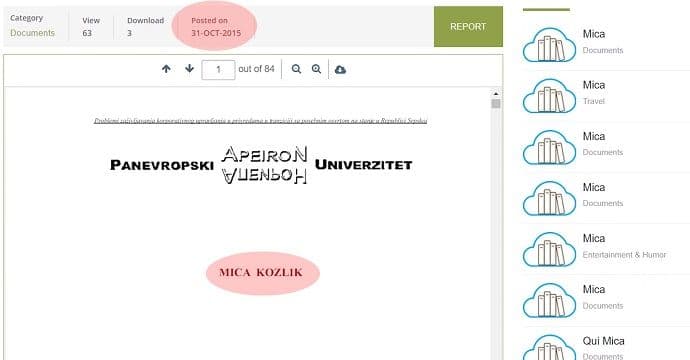The image size is (690, 360).
Task: Open the Qui Mica document link
Action: coord(603,341)
